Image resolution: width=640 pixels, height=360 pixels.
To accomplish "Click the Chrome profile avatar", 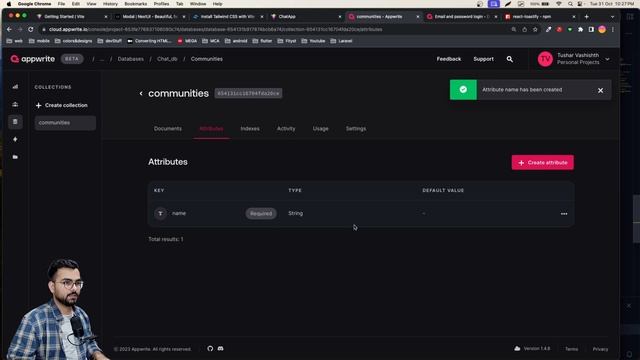I will click(602, 29).
